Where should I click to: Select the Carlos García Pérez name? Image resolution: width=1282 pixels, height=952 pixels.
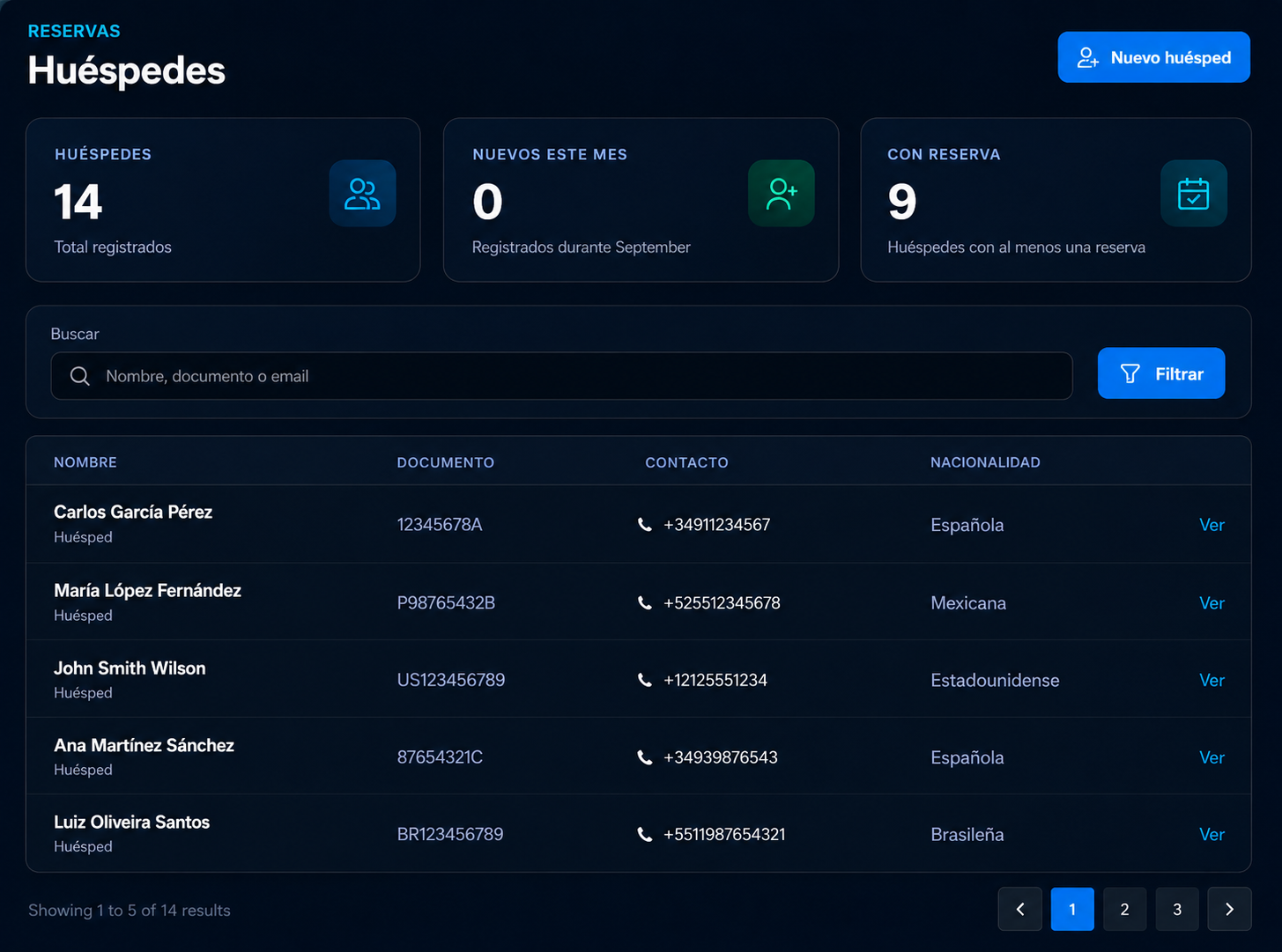click(133, 512)
